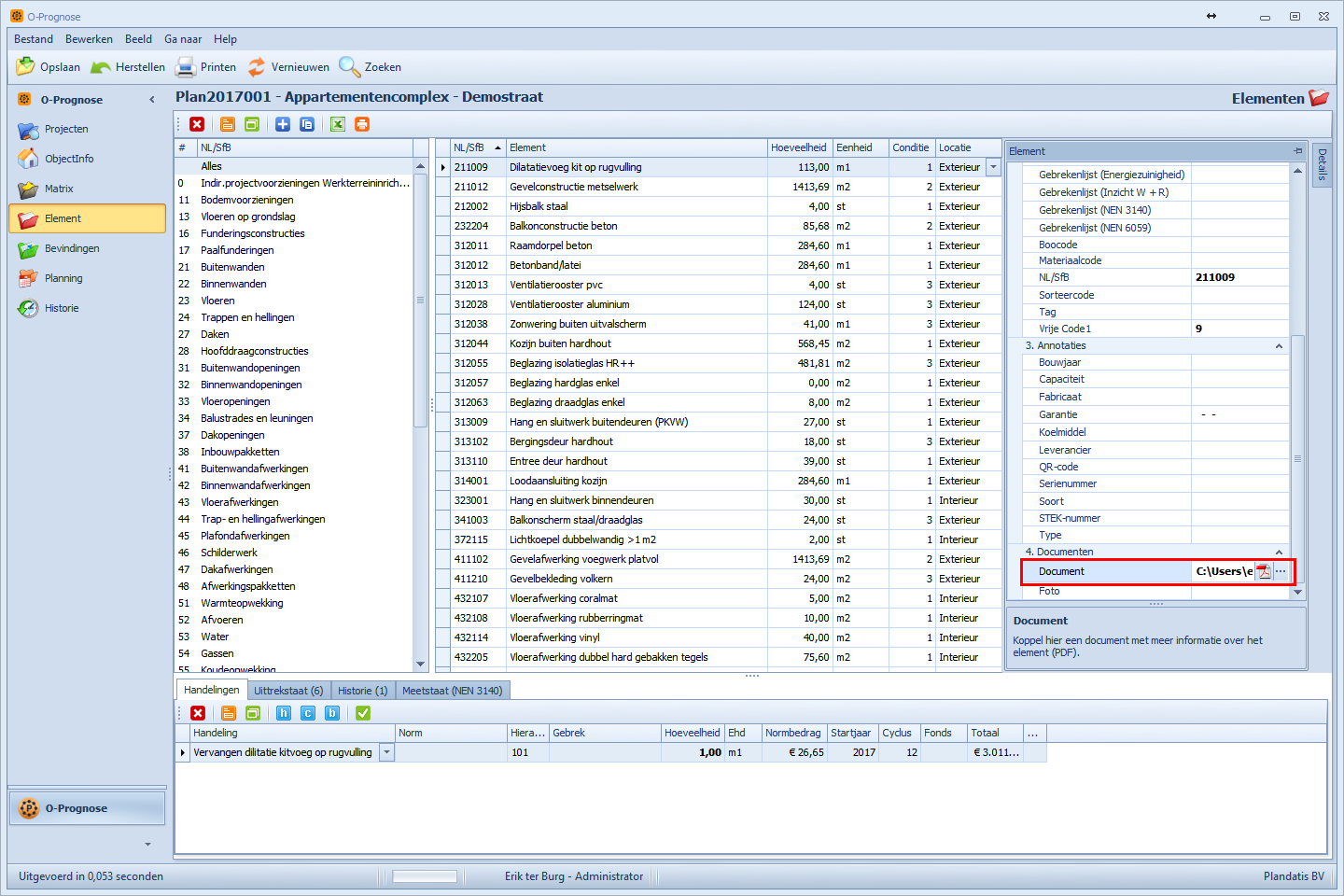The height and width of the screenshot is (896, 1344).
Task: Click orange print icon in element toolbar
Action: coord(362,124)
